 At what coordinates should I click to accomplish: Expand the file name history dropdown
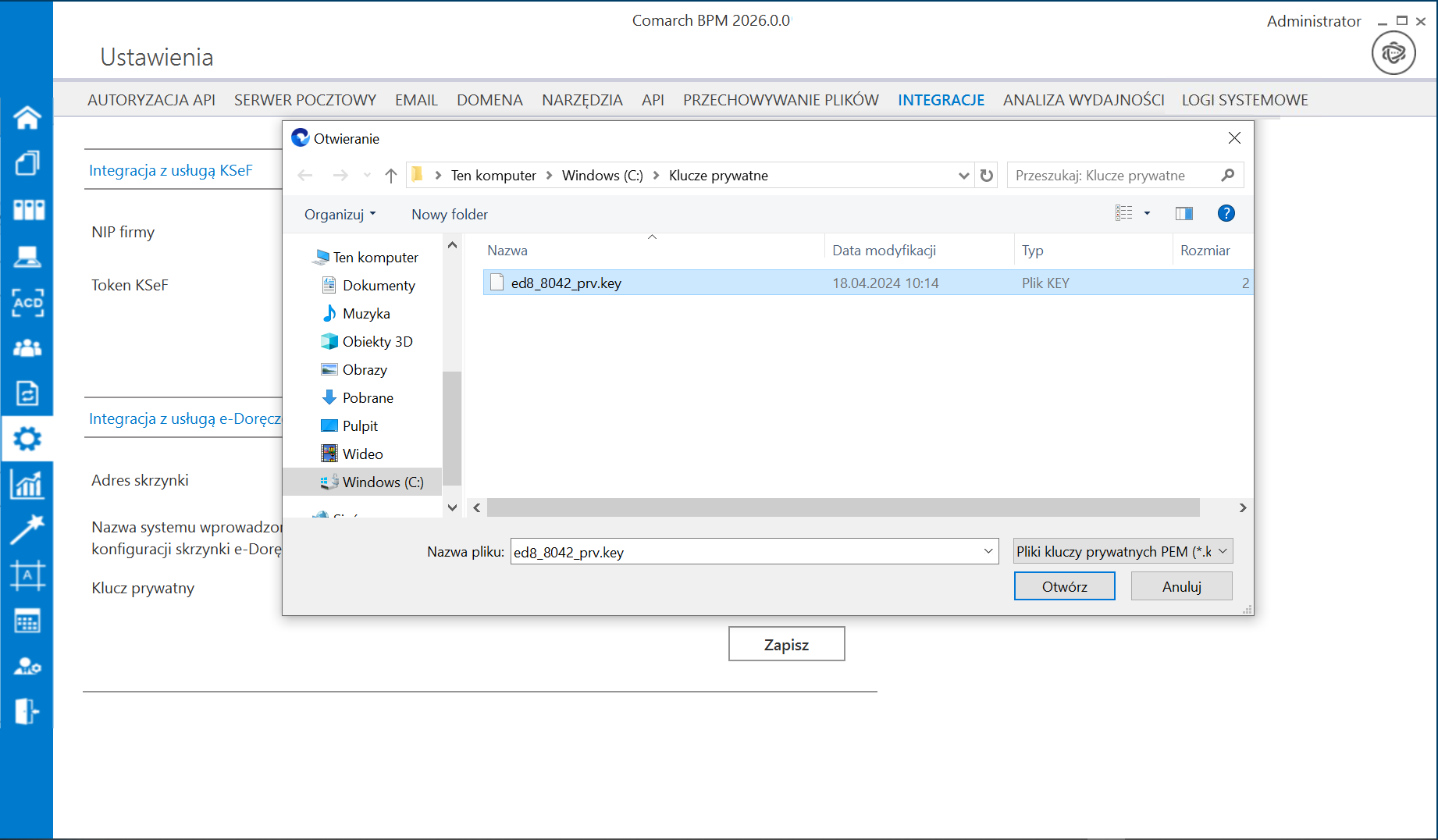[988, 552]
